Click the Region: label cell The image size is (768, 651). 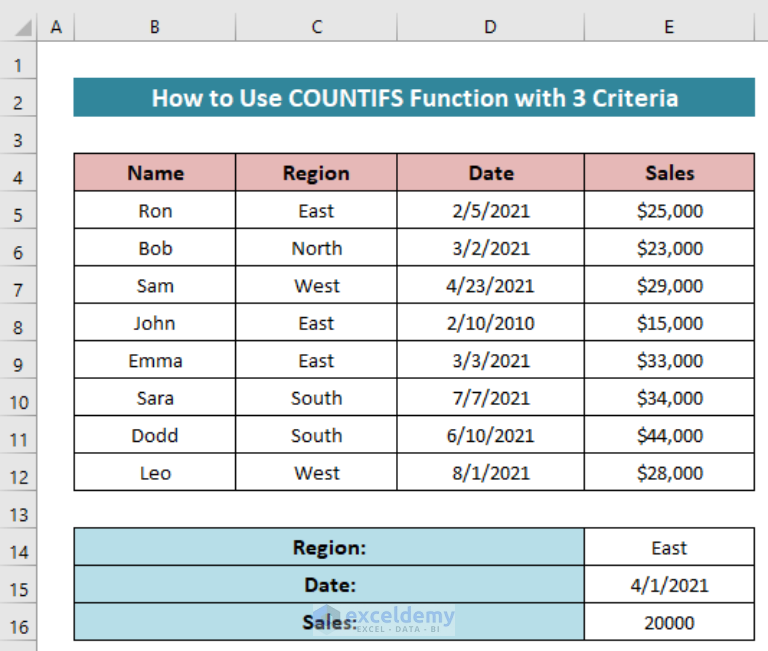click(329, 548)
